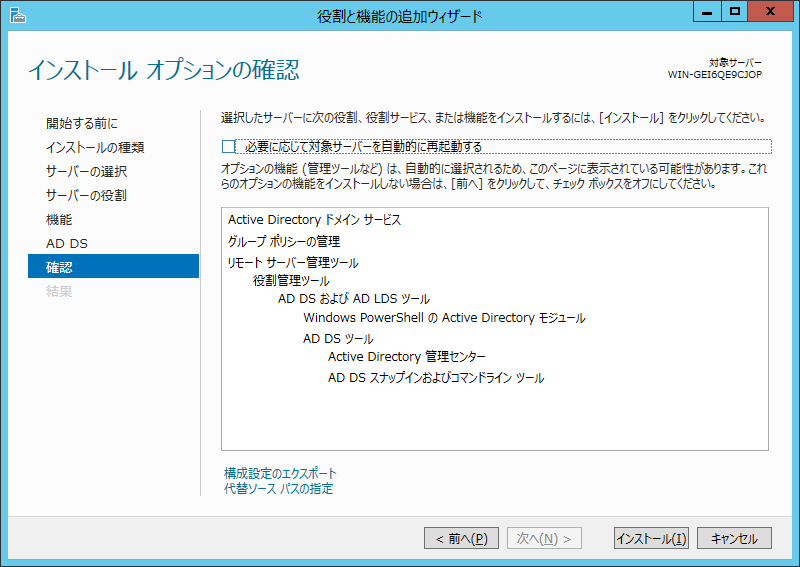This screenshot has width=800, height=567.
Task: Minimize the wizard window
Action: [x=707, y=12]
